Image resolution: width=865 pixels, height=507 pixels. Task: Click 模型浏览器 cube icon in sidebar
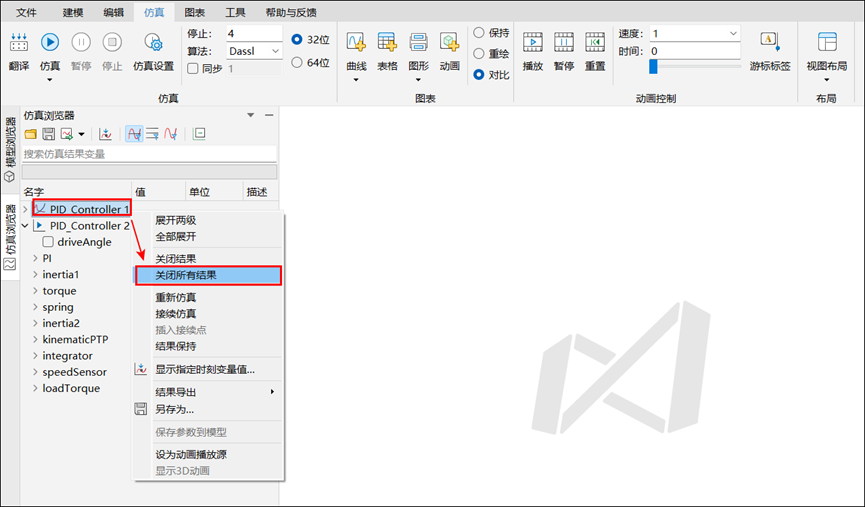9,177
